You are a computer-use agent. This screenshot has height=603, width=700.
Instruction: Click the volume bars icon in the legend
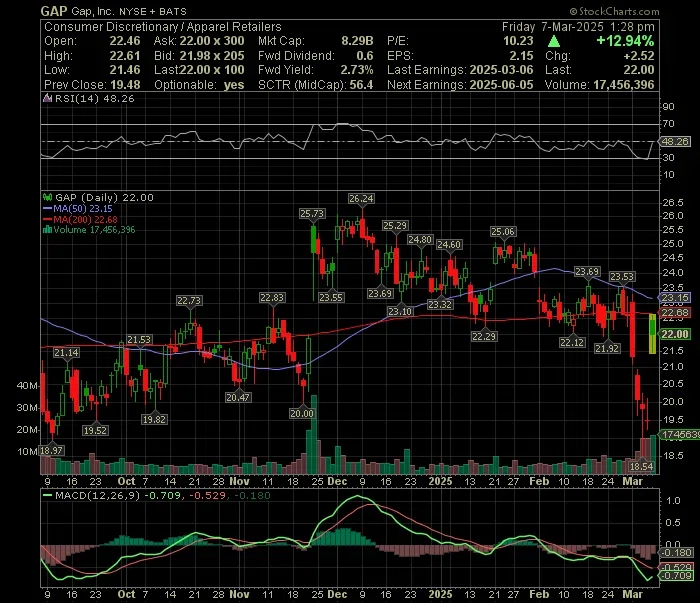point(47,230)
